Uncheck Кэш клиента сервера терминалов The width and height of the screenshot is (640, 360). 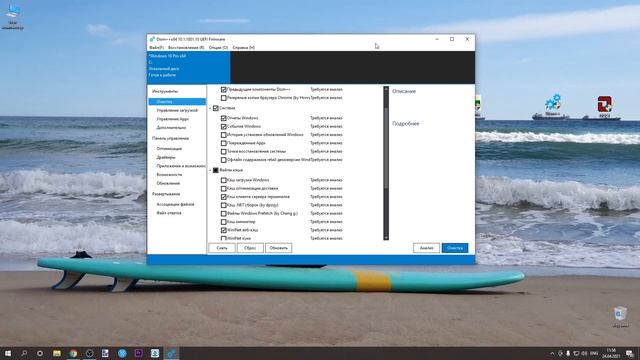223,197
